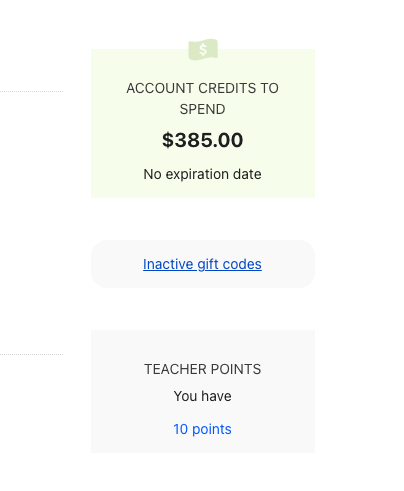The width and height of the screenshot is (404, 491).
Task: Click the word SPEND in the heading
Action: click(202, 109)
